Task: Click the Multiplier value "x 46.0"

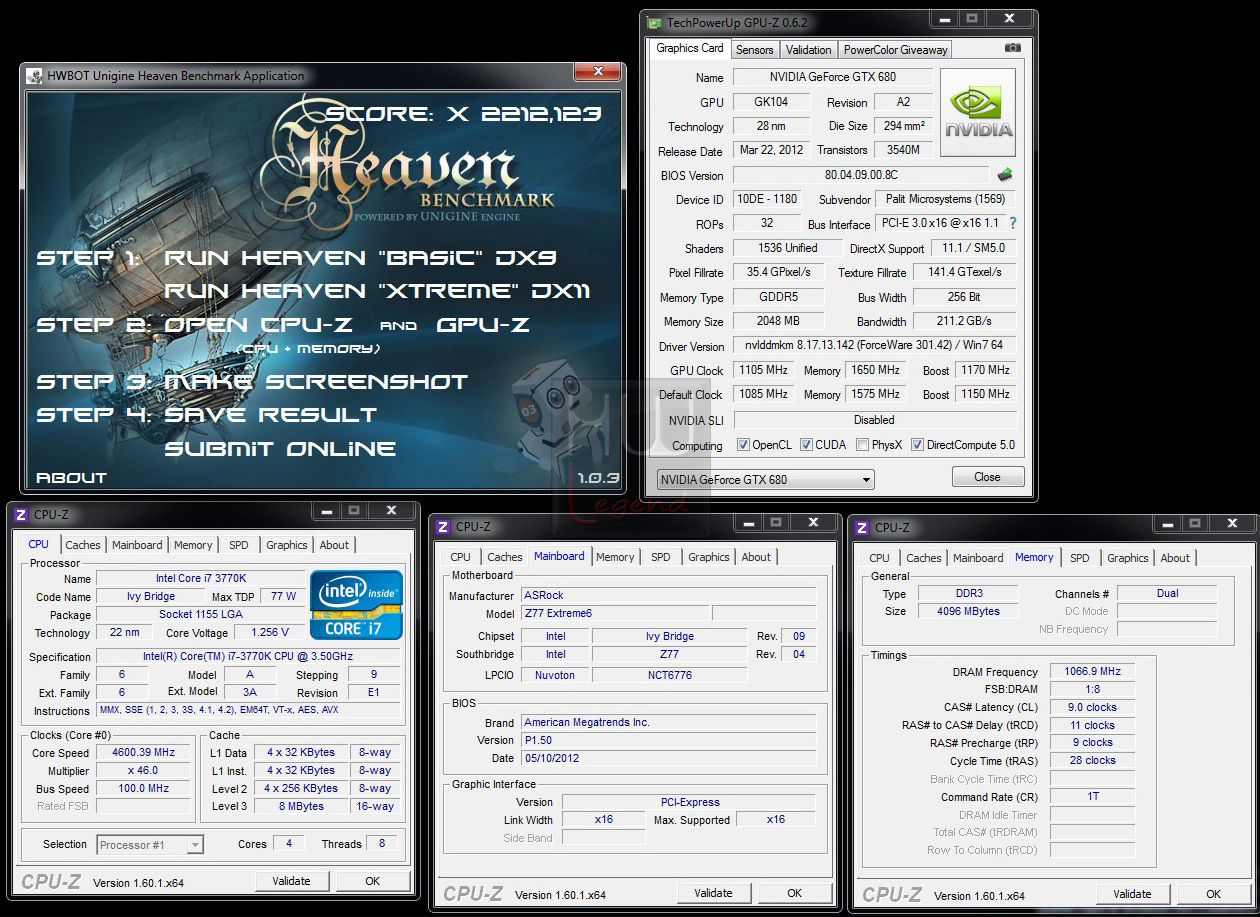Action: pyautogui.click(x=145, y=770)
